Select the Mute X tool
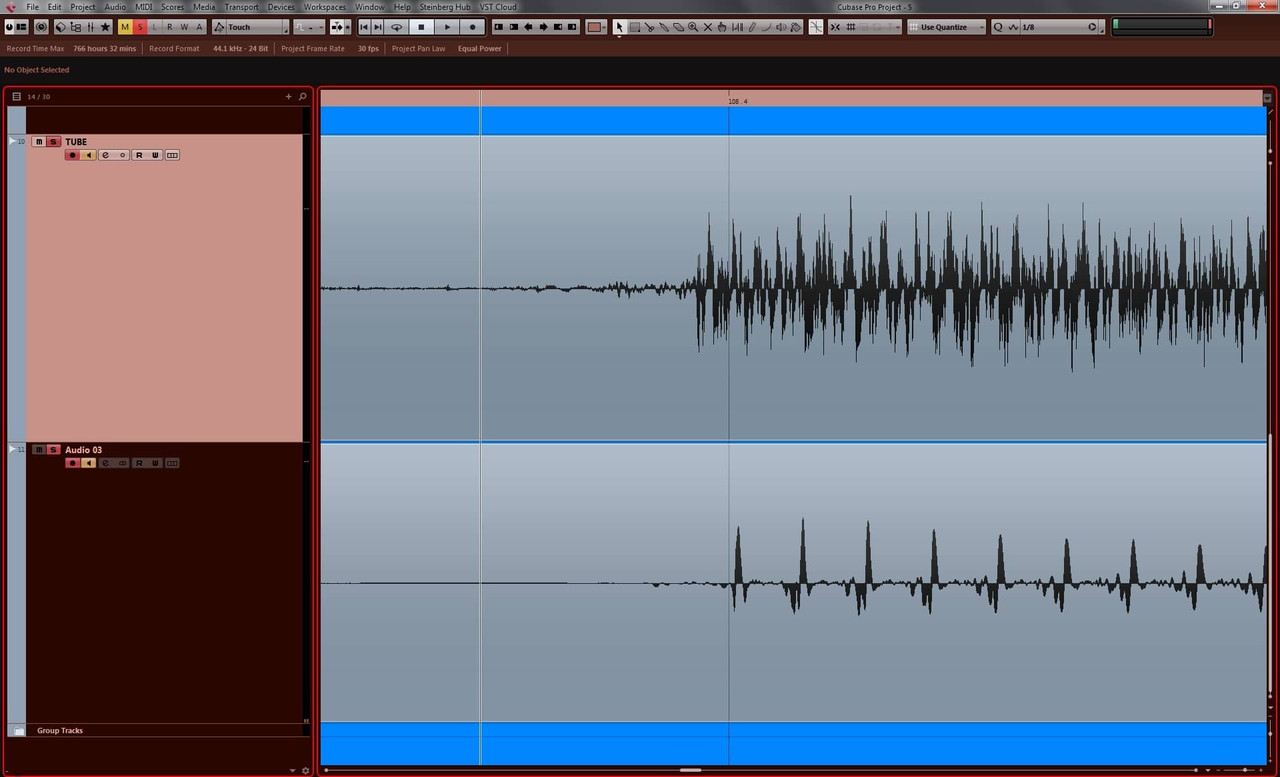The image size is (1280, 777). pyautogui.click(x=708, y=27)
